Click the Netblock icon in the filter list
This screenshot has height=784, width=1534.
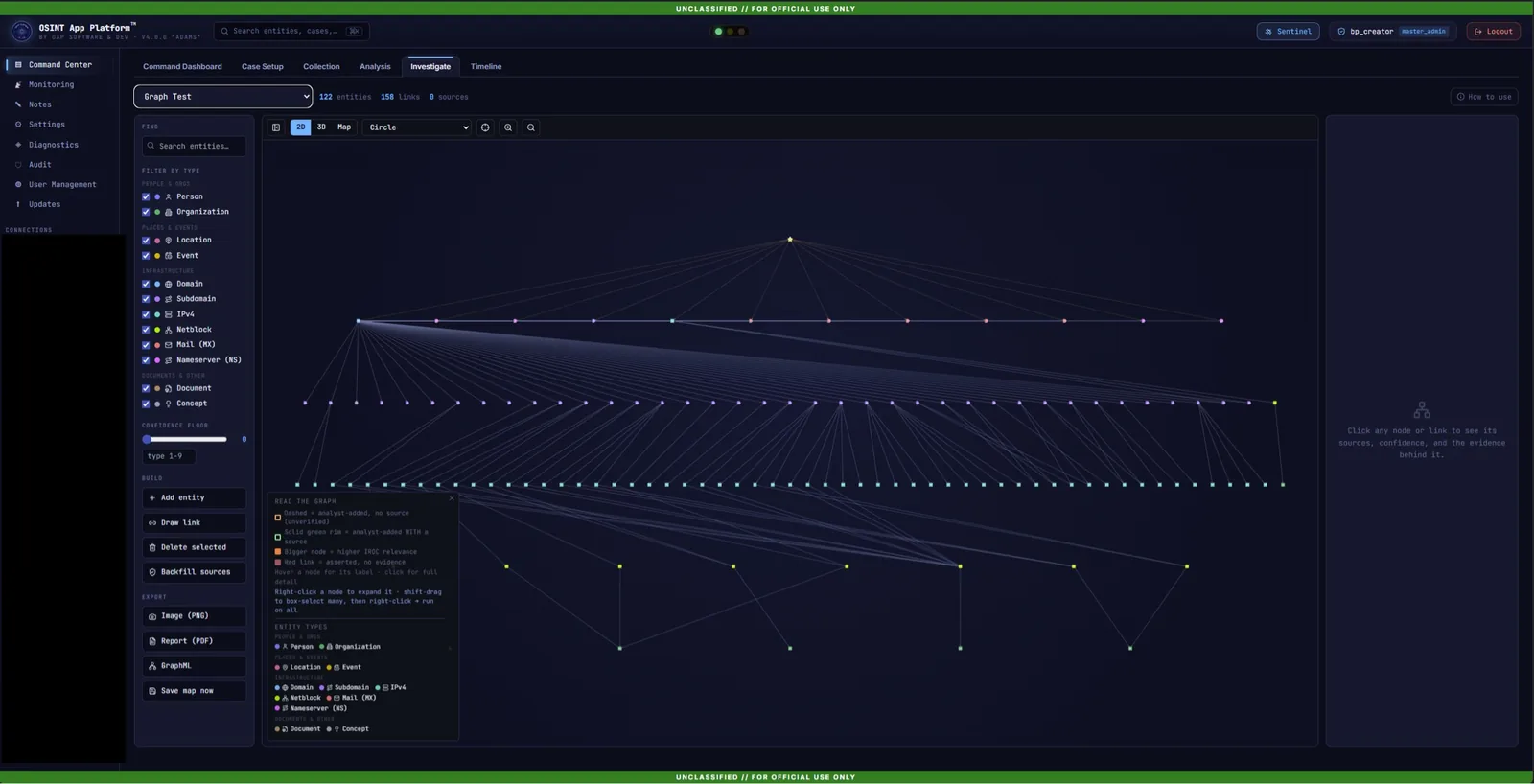click(x=169, y=330)
